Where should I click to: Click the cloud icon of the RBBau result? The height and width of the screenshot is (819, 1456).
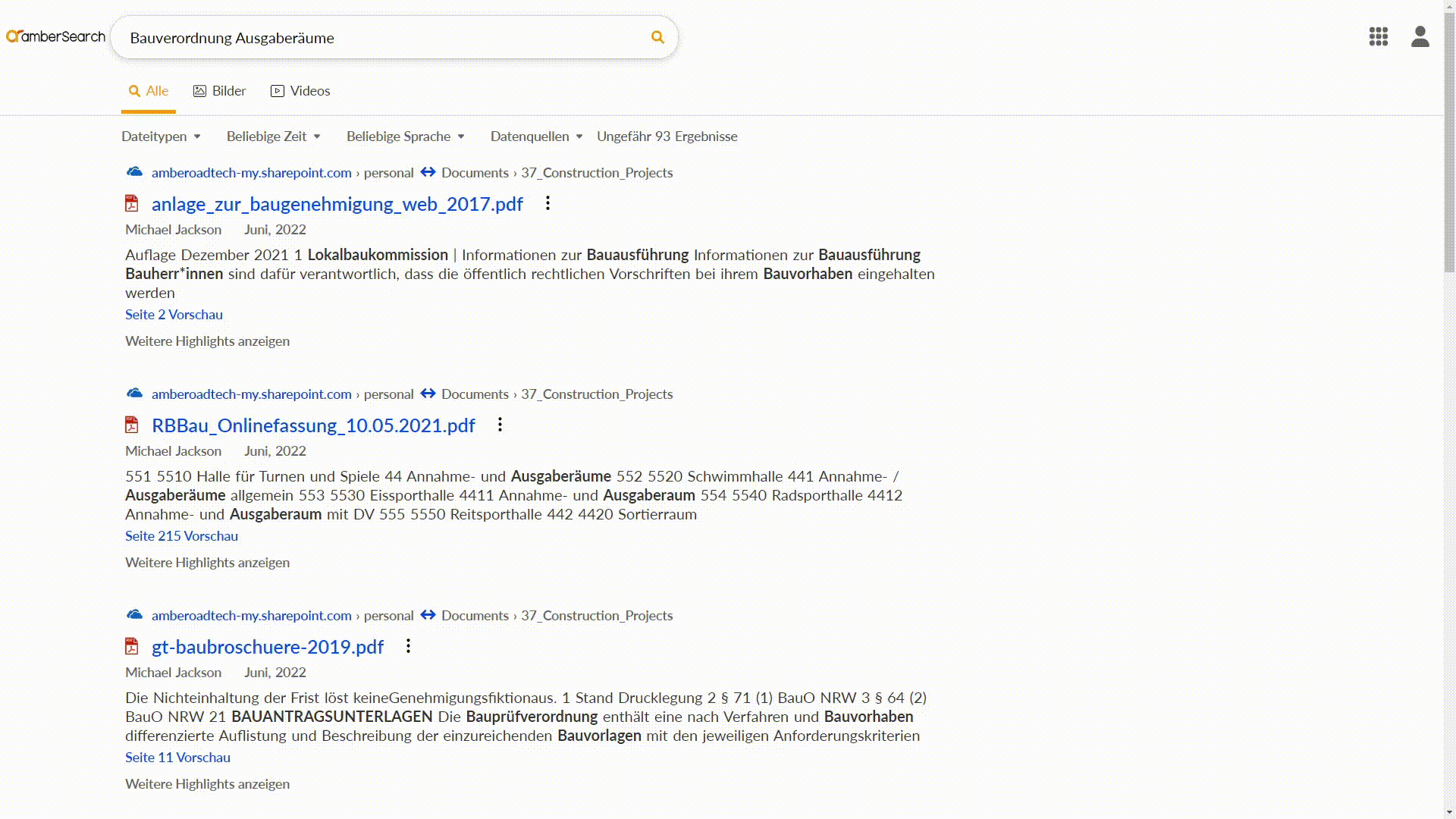[134, 394]
